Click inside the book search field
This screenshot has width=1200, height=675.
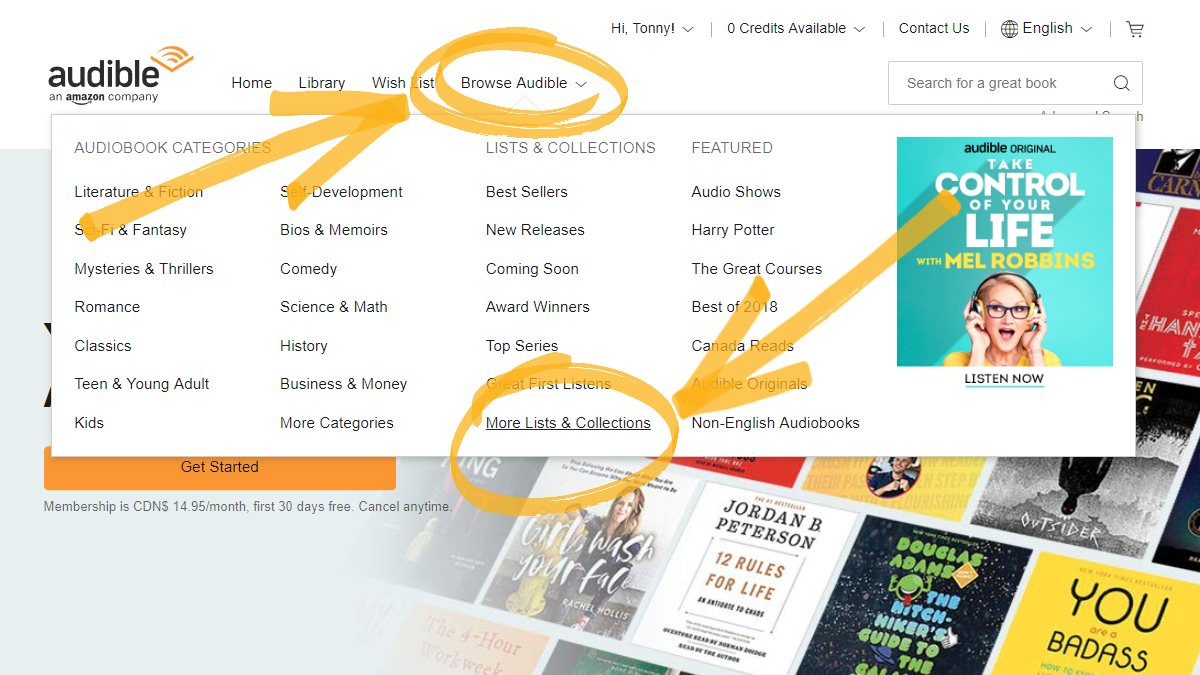coord(1000,83)
